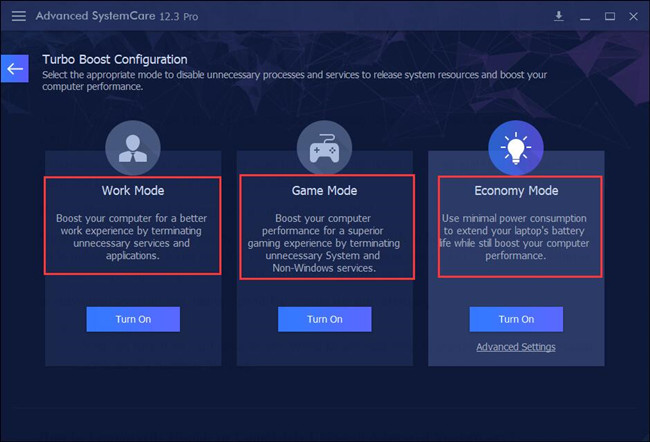Click the Game Mode controller icon
The height and width of the screenshot is (442, 650).
point(324,148)
